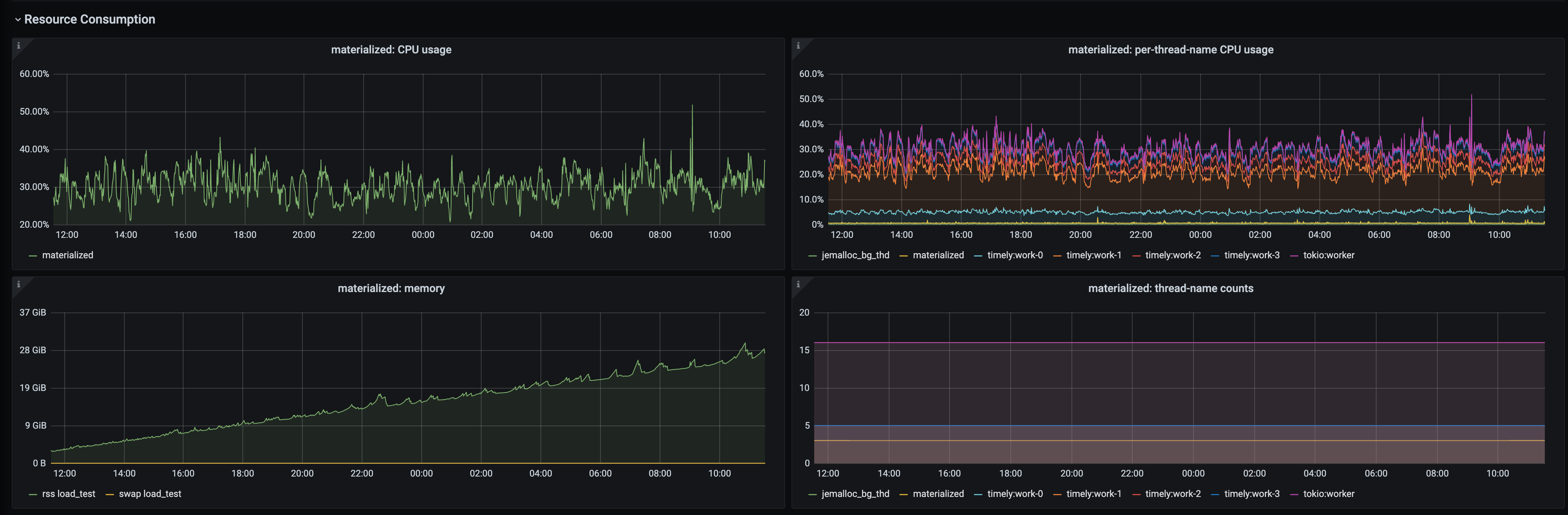1568x515 pixels.
Task: Open the materialized: memory panel title menu
Action: click(391, 288)
